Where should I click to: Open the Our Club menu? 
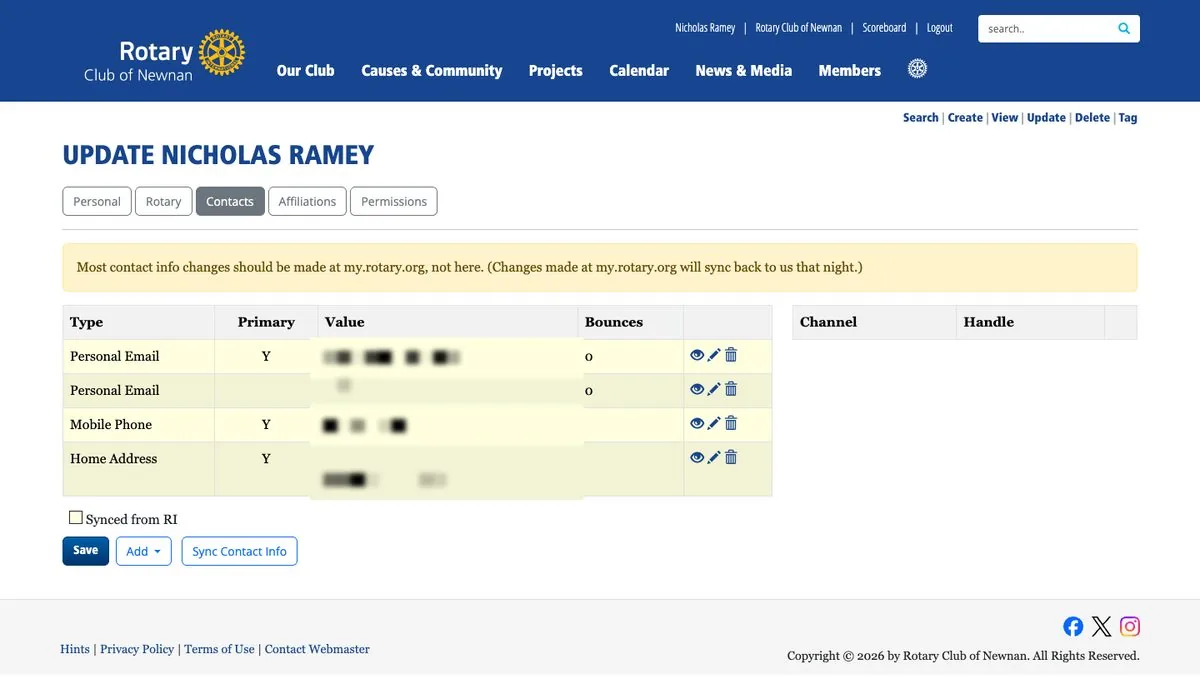306,70
